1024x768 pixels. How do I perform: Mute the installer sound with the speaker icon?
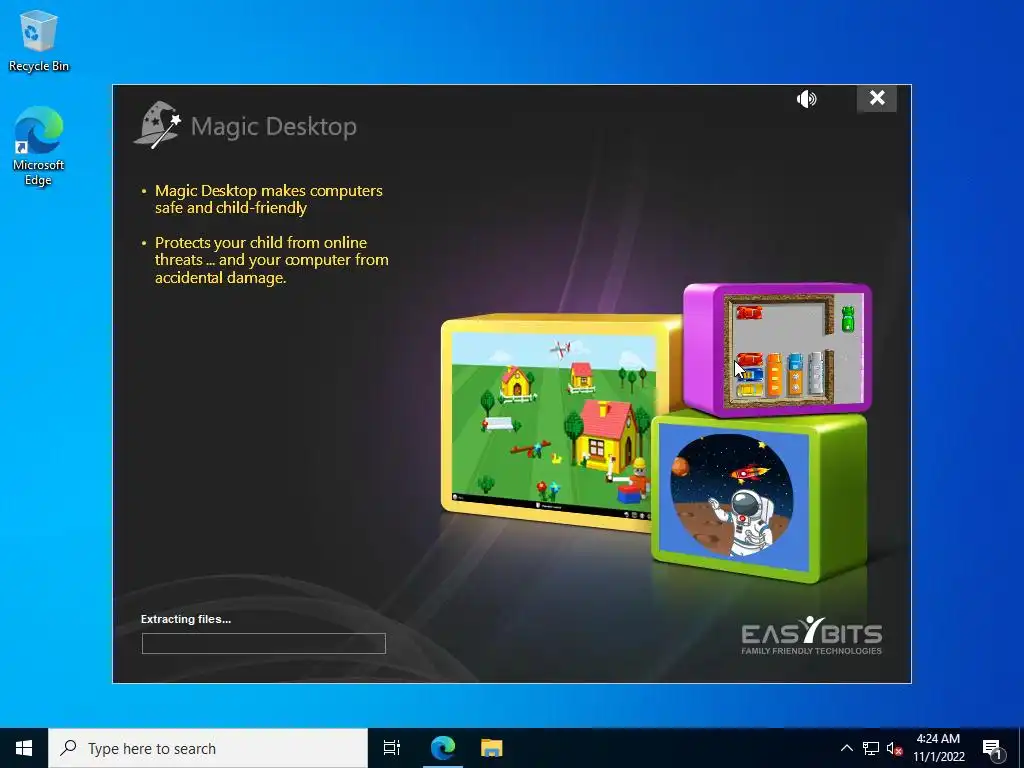pyautogui.click(x=807, y=99)
